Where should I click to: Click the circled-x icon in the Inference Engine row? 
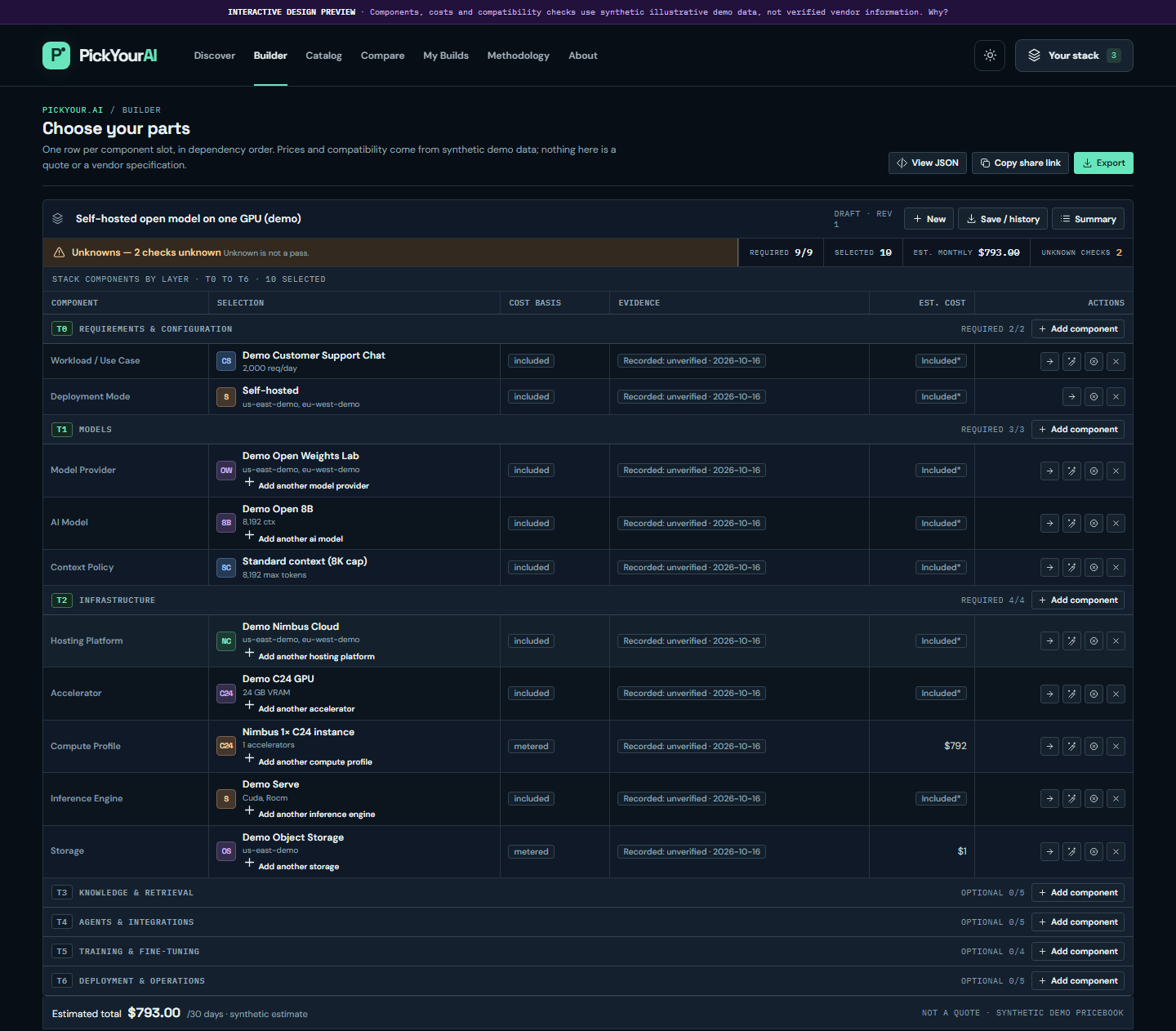1094,799
